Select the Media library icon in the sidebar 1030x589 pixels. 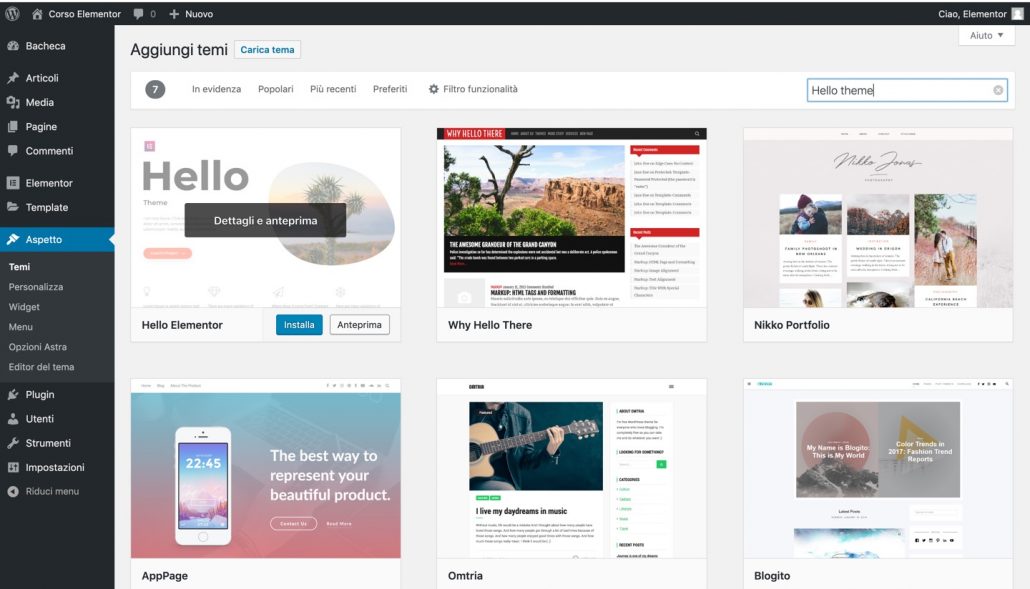coord(13,102)
